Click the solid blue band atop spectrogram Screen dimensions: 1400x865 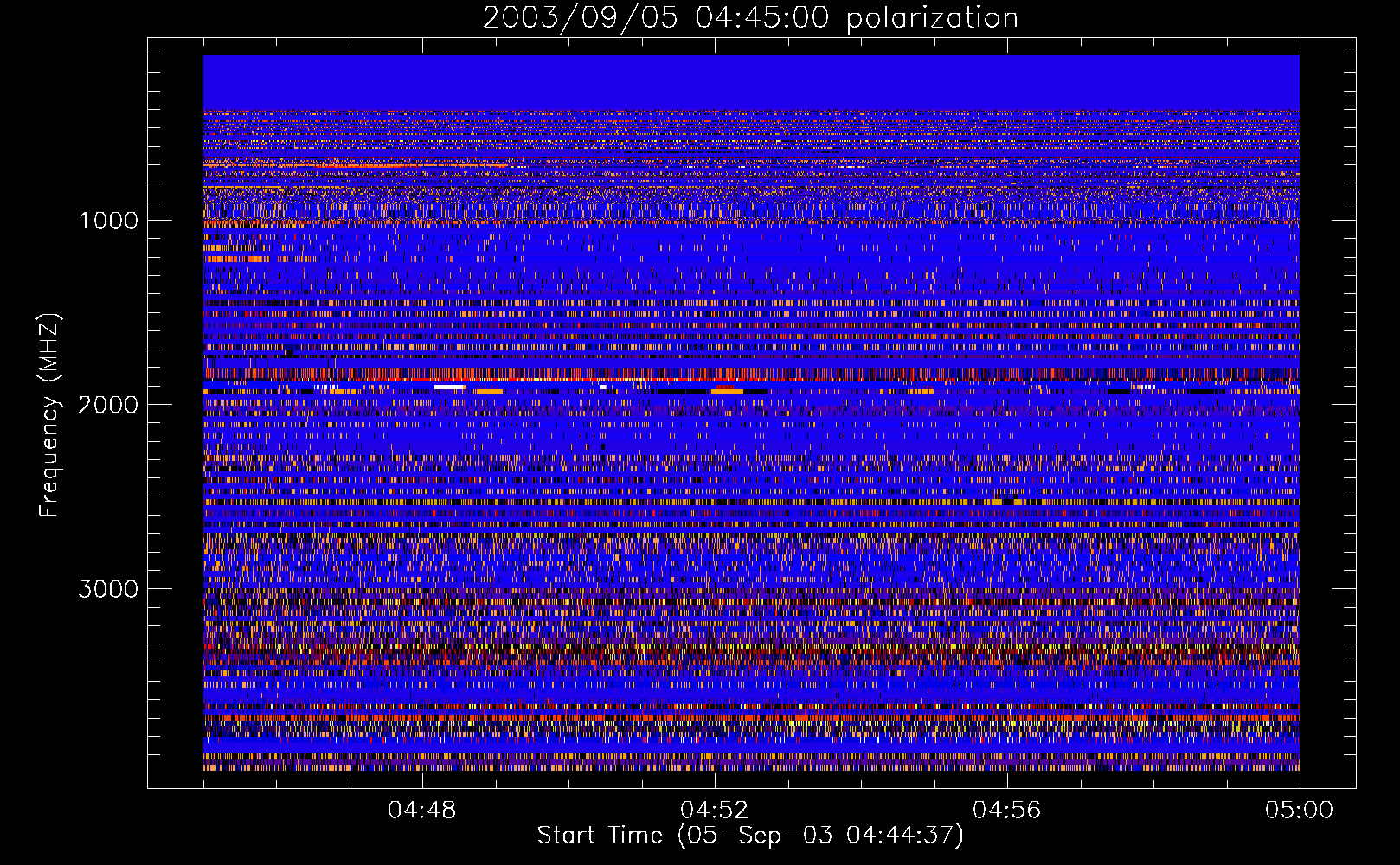click(751, 82)
